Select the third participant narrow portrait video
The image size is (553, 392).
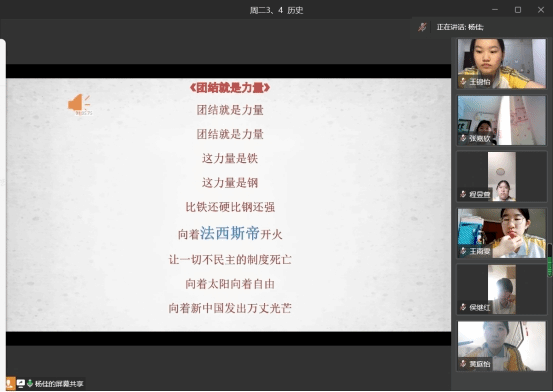click(502, 176)
